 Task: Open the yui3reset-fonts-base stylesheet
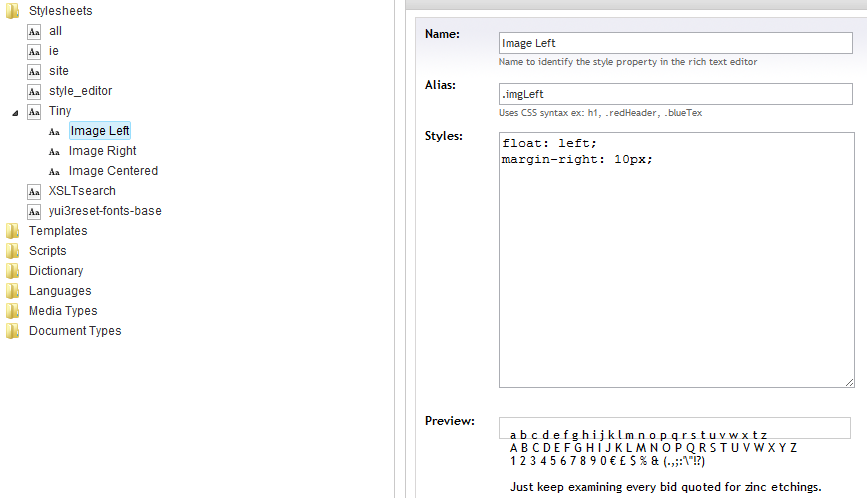(105, 211)
